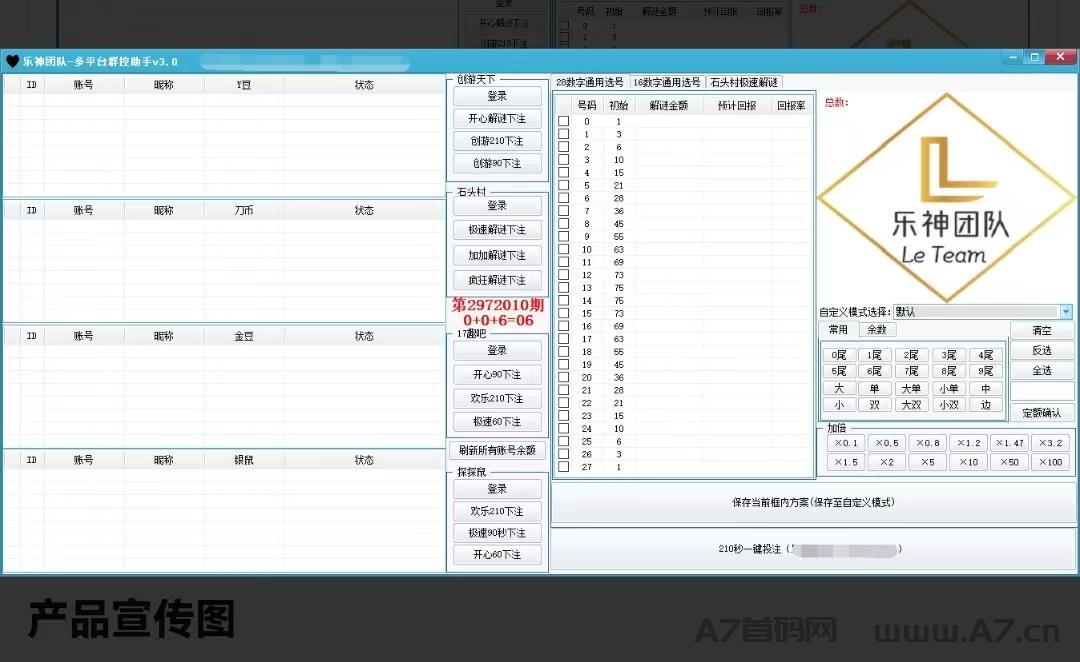
Task: Click the 极速90秒下注 button
Action: (497, 533)
